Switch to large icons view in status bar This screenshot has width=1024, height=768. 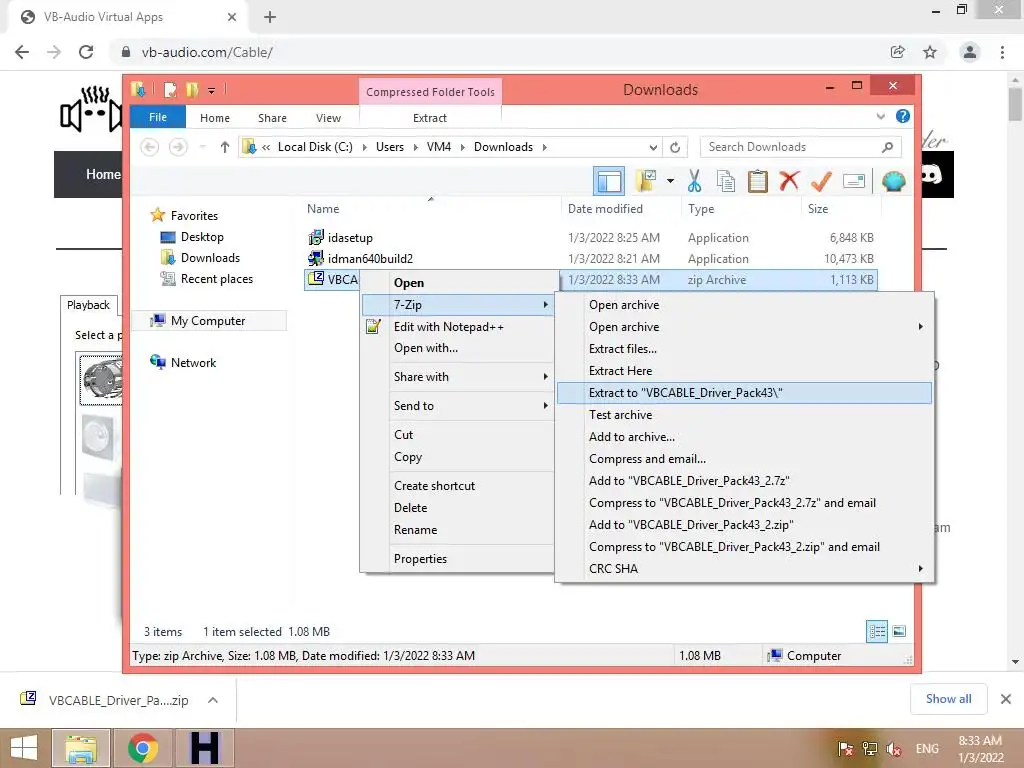[899, 631]
